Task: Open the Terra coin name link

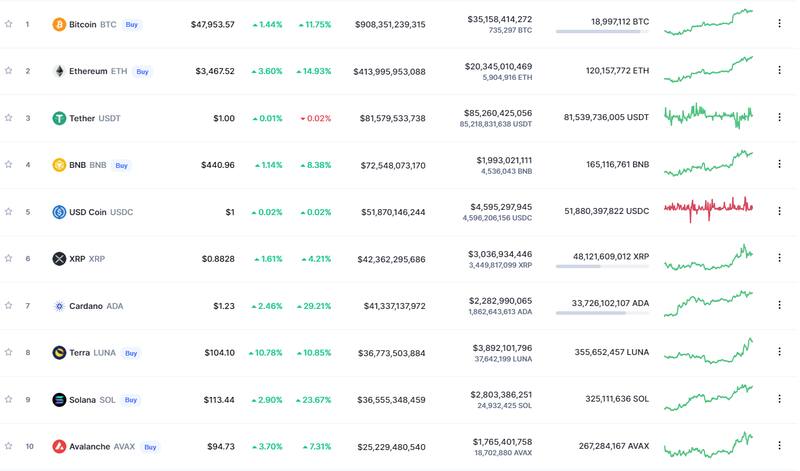Action: (81, 353)
